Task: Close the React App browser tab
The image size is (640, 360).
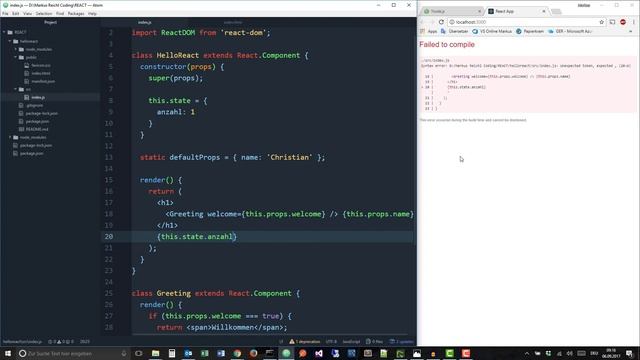Action: (x=544, y=11)
